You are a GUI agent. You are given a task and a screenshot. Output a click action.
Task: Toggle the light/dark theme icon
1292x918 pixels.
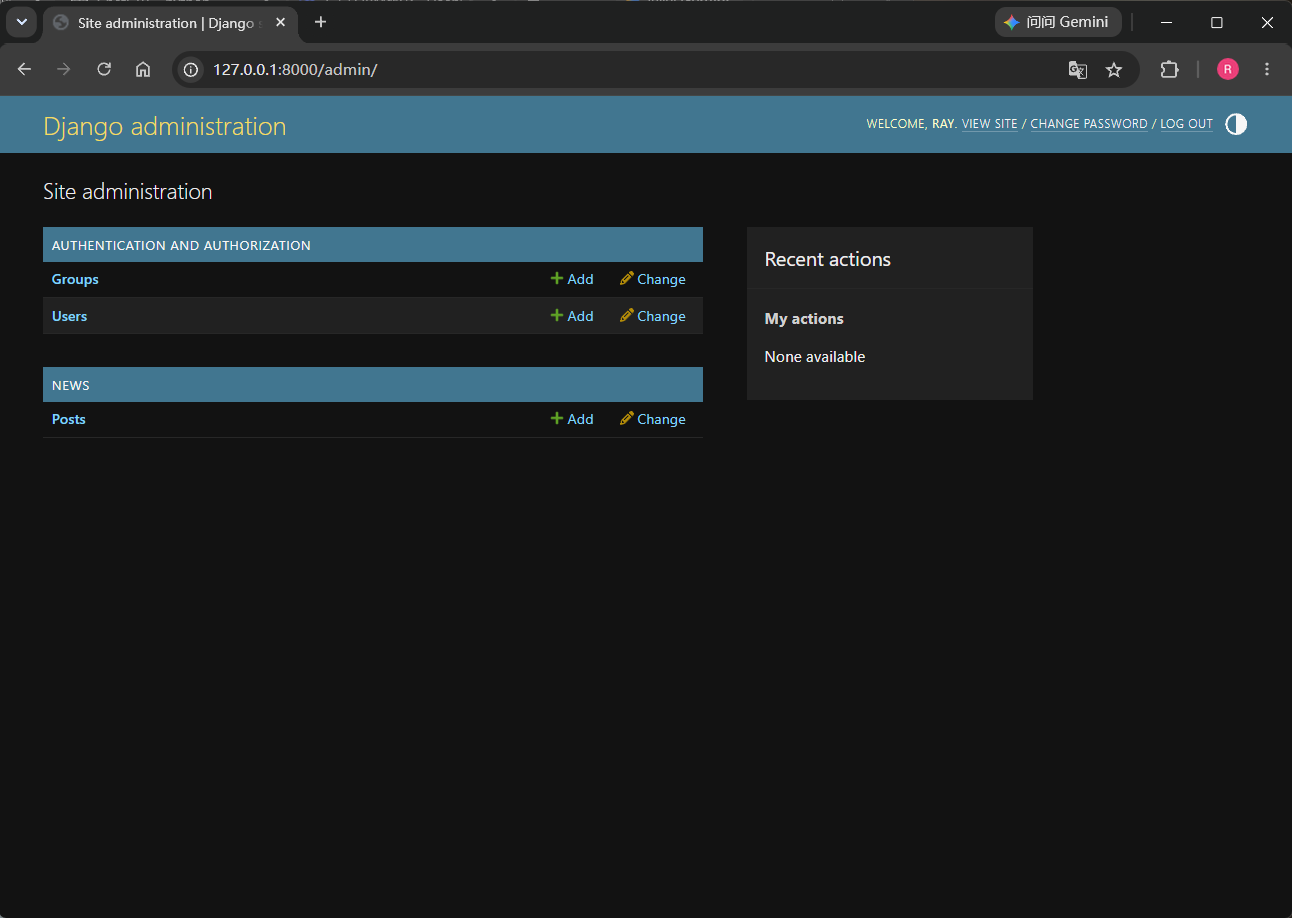(1236, 124)
